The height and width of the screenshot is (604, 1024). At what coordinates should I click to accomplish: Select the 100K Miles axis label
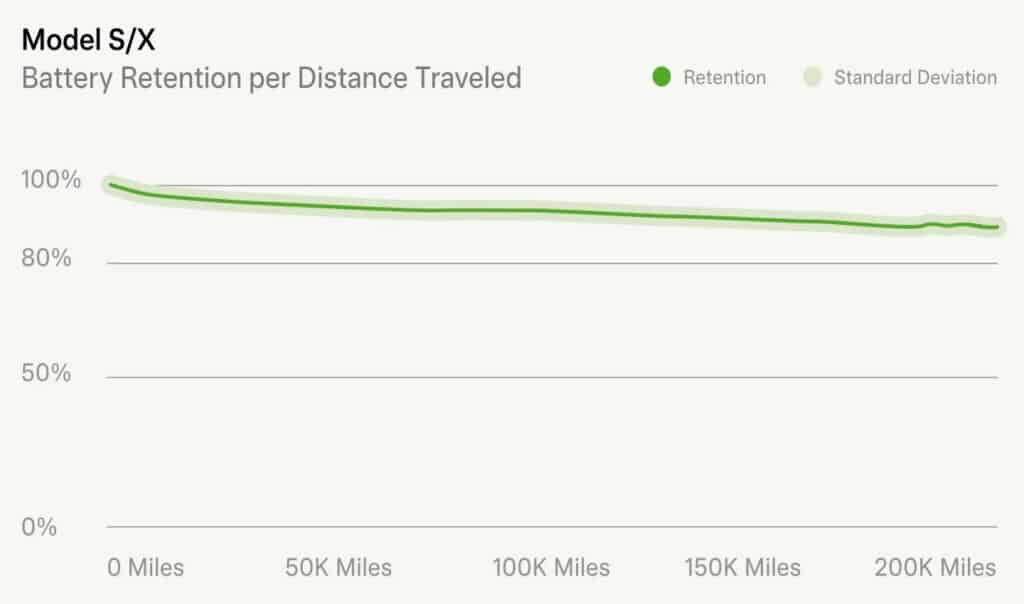(x=551, y=568)
